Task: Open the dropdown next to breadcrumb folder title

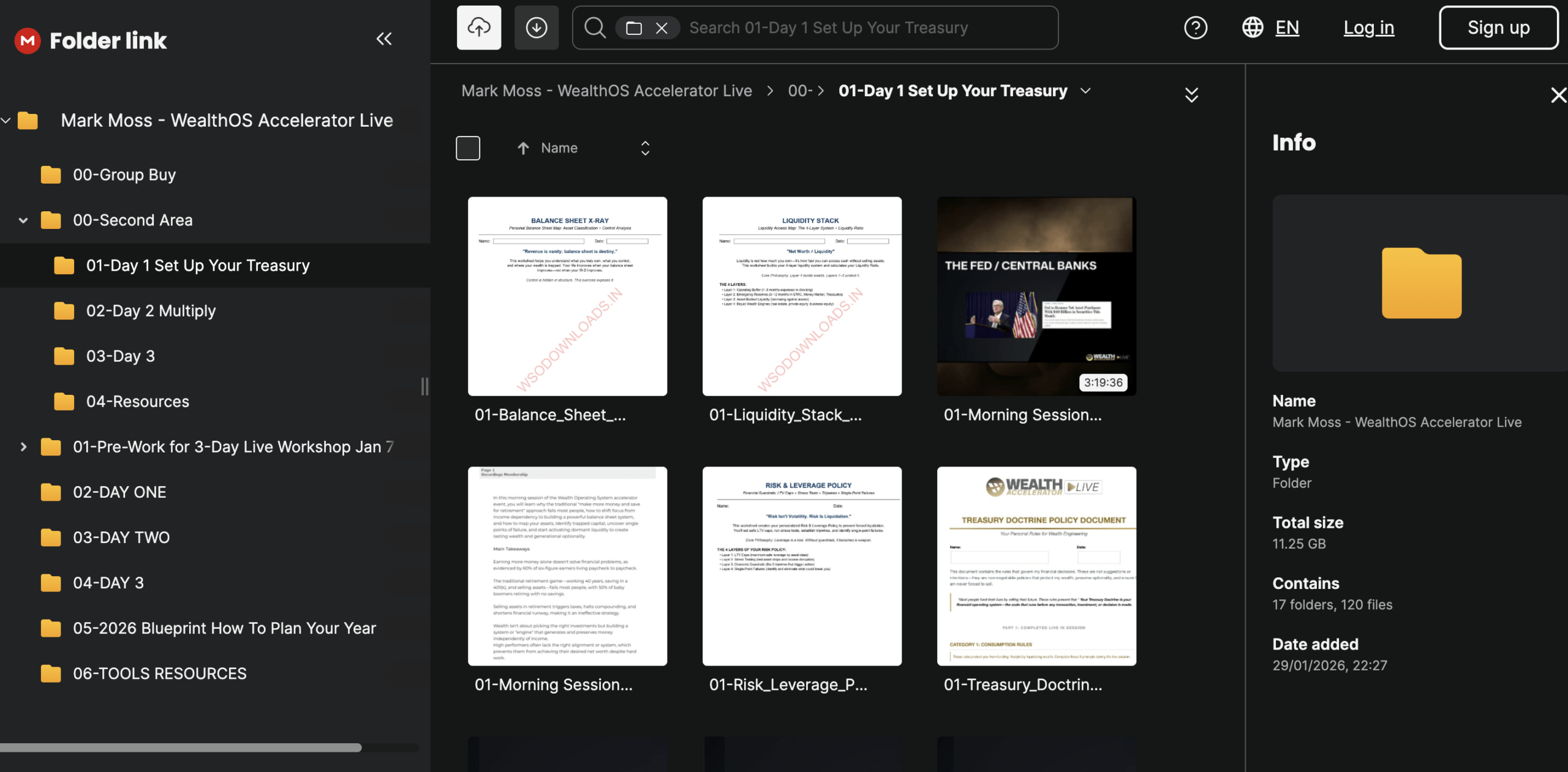Action: [1085, 91]
